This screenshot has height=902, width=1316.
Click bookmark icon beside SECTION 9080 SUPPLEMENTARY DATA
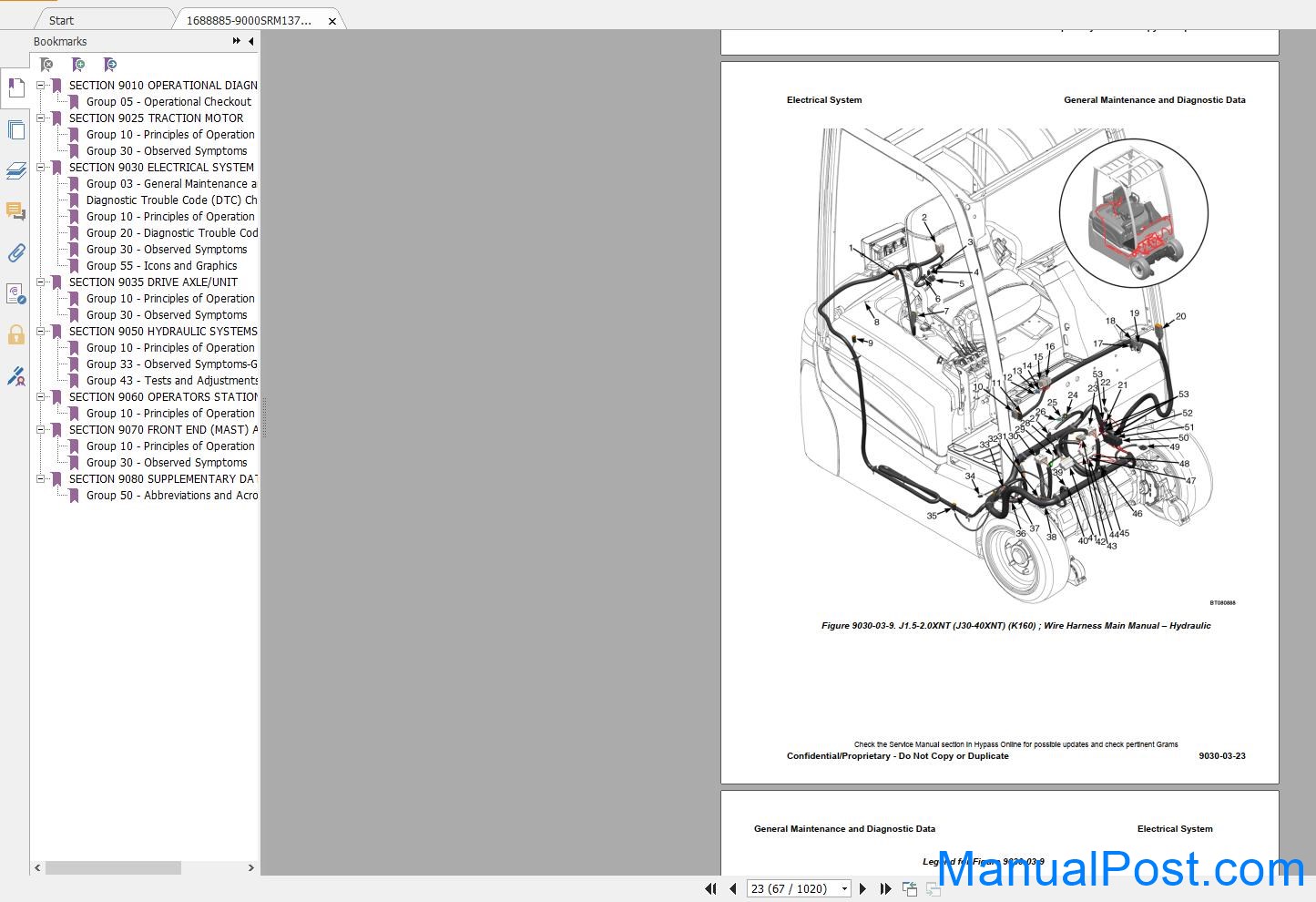pos(56,478)
